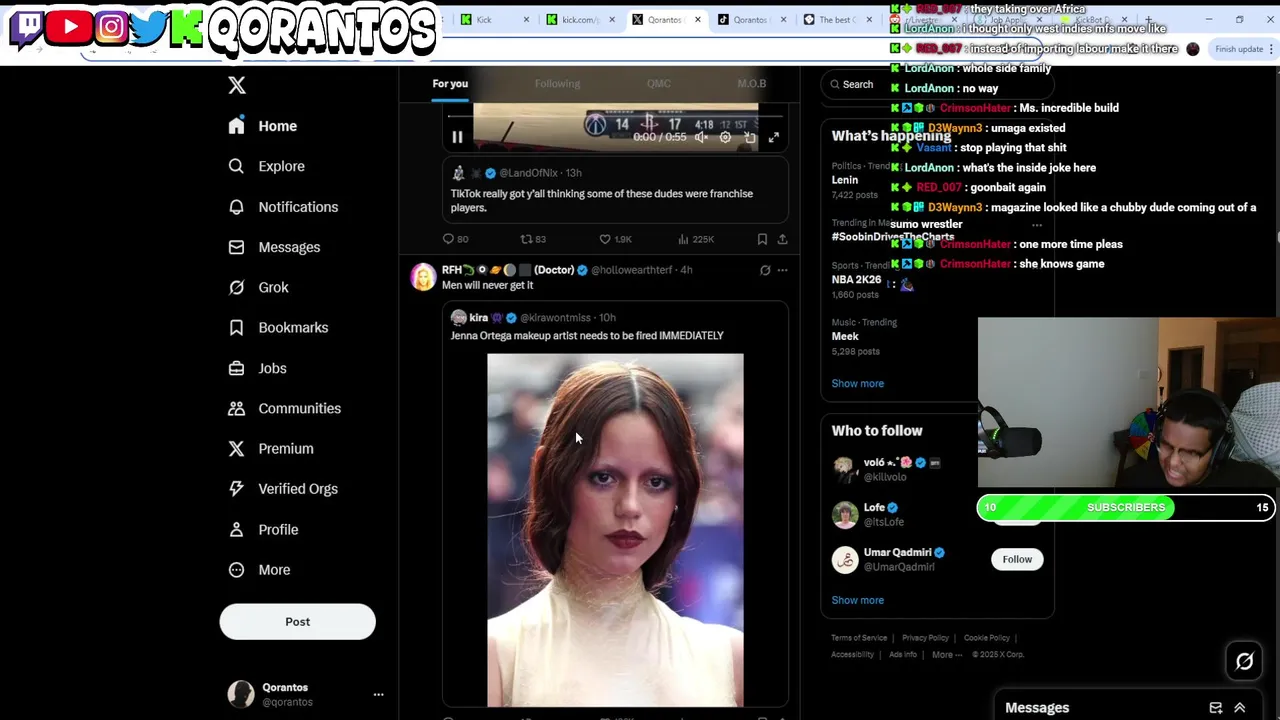Expand the Messages drawer

(1240, 708)
